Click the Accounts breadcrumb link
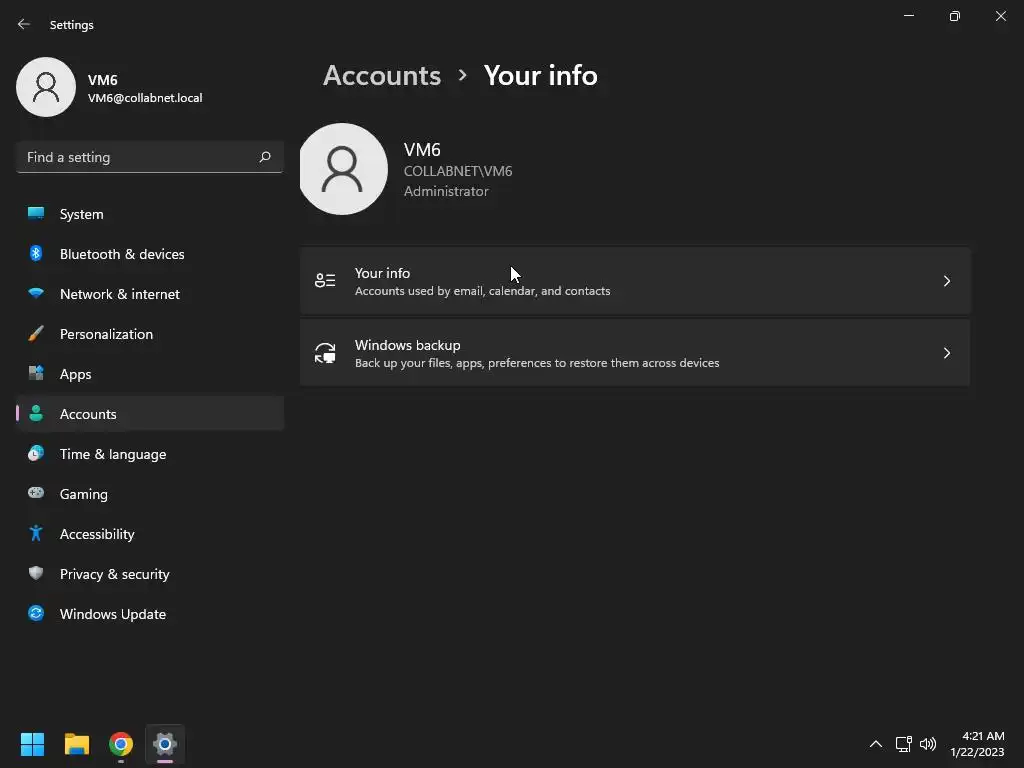Image resolution: width=1024 pixels, height=768 pixels. (382, 76)
